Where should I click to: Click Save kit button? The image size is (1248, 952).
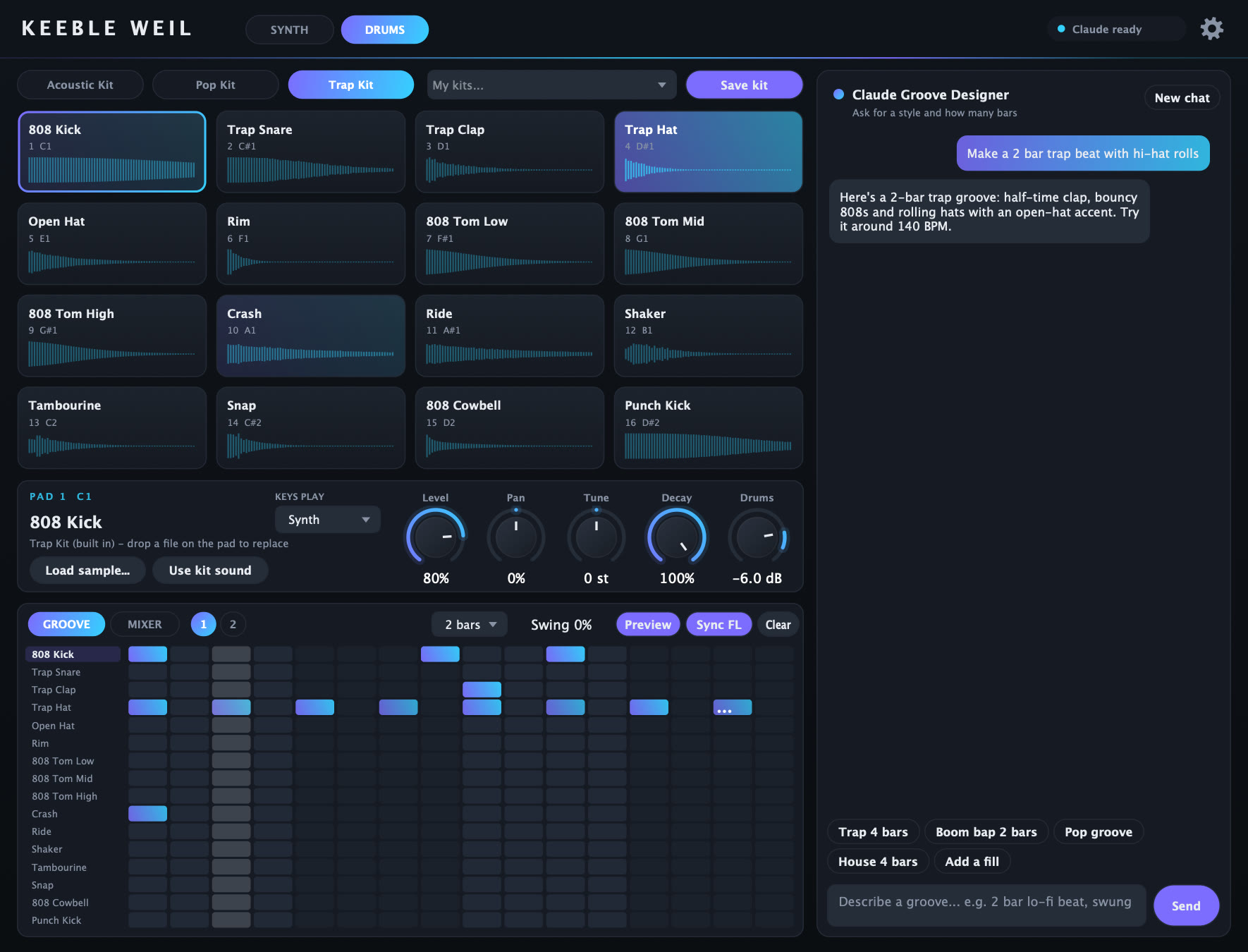pyautogui.click(x=744, y=85)
